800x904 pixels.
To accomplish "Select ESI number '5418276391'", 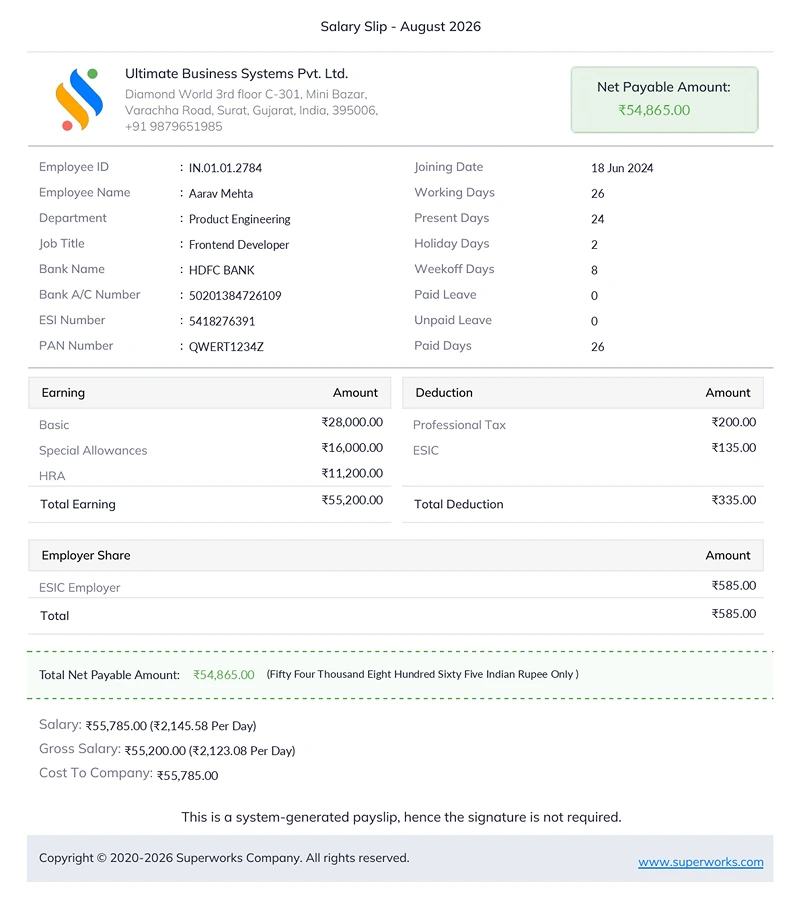I will pyautogui.click(x=222, y=321).
